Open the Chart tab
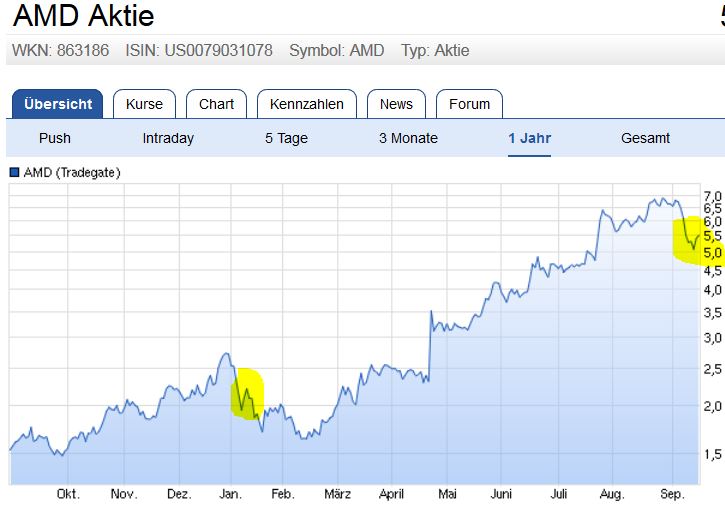This screenshot has height=509, width=725. (x=216, y=104)
